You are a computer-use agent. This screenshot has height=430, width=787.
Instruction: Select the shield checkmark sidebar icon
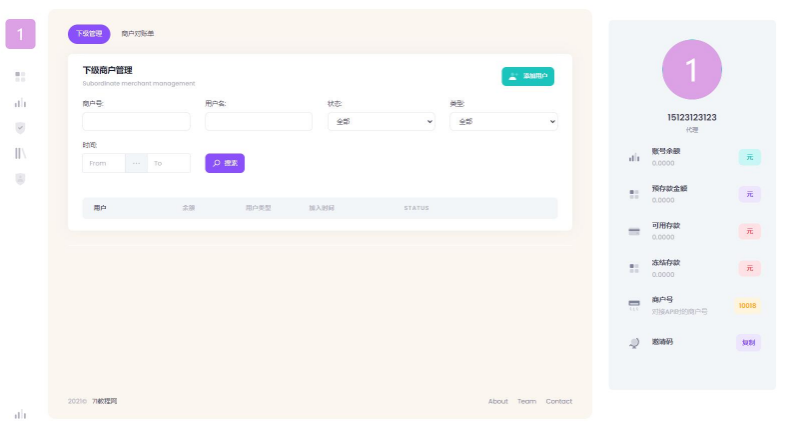tap(20, 128)
